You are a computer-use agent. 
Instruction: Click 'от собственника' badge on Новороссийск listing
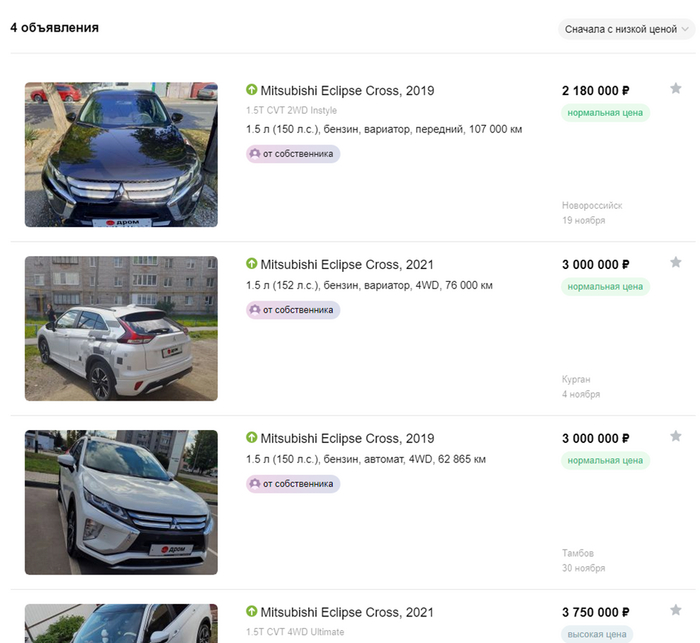coord(293,154)
